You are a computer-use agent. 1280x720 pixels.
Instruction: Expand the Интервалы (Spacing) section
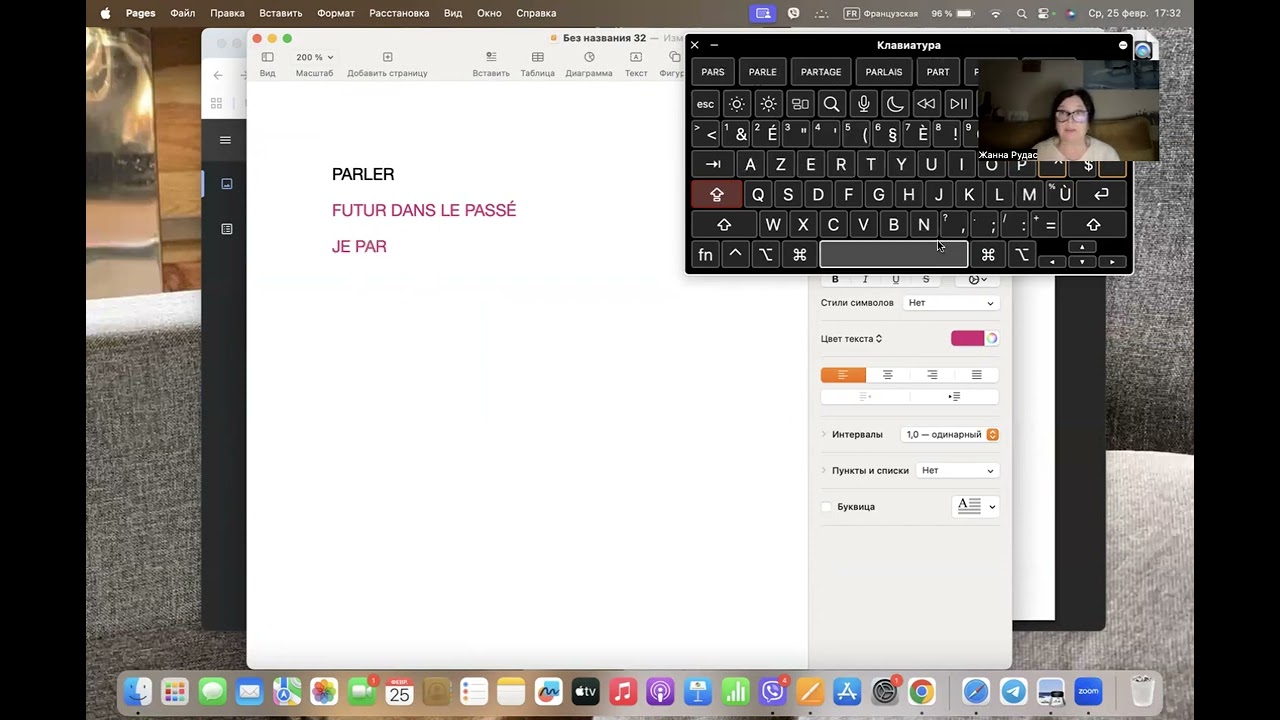[824, 435]
